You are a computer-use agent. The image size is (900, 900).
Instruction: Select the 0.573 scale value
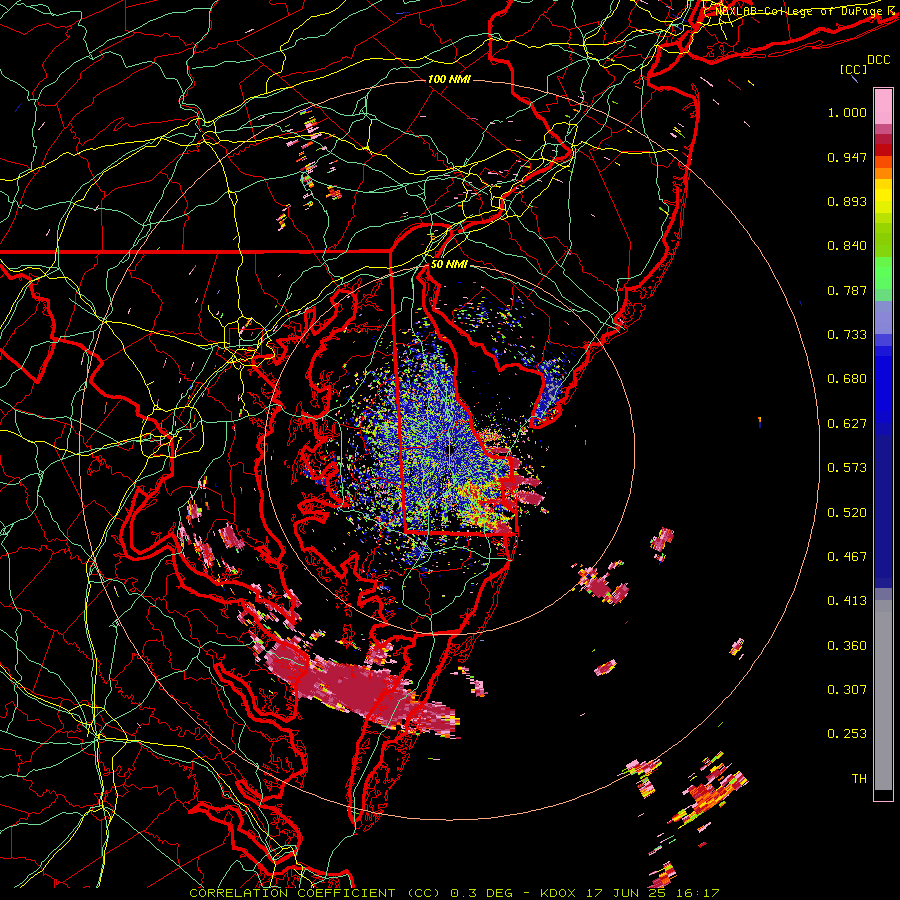point(847,468)
